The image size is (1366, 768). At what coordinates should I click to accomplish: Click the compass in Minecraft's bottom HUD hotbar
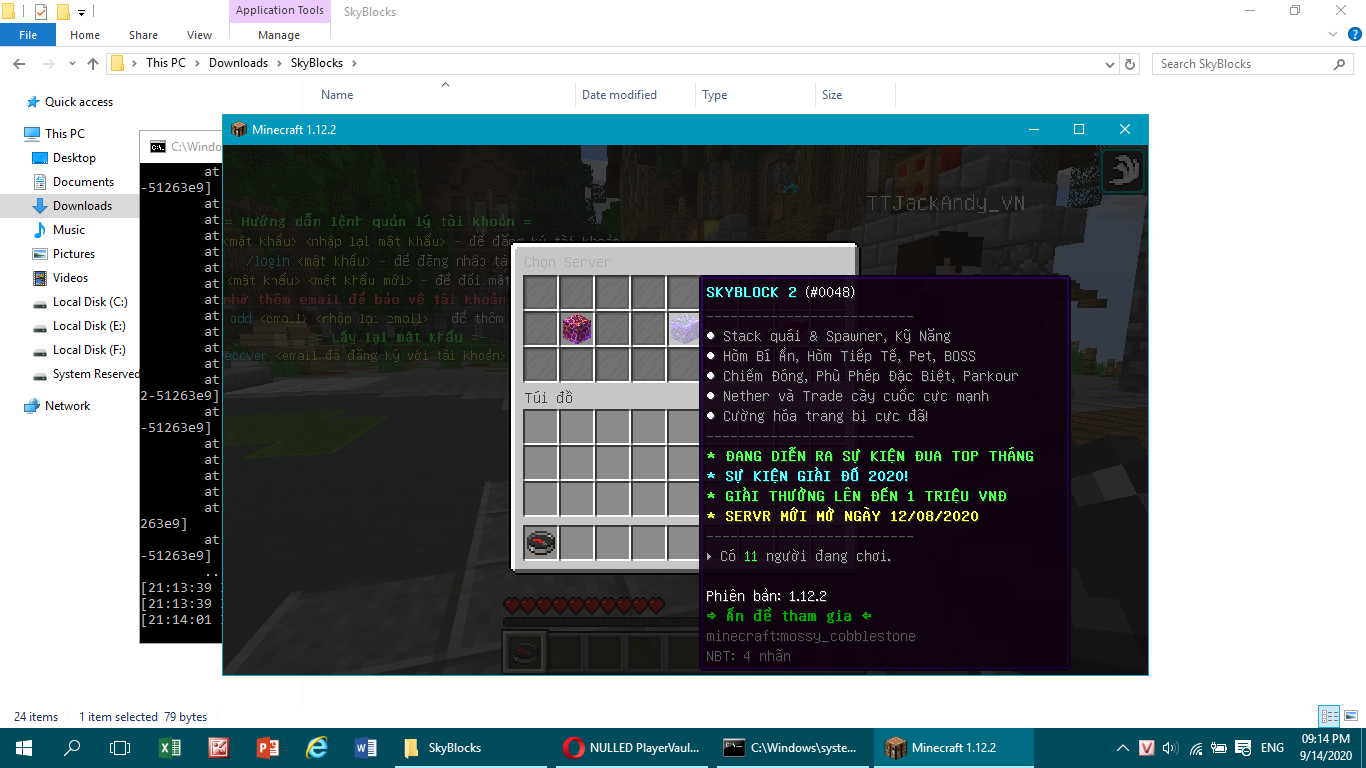tap(527, 651)
